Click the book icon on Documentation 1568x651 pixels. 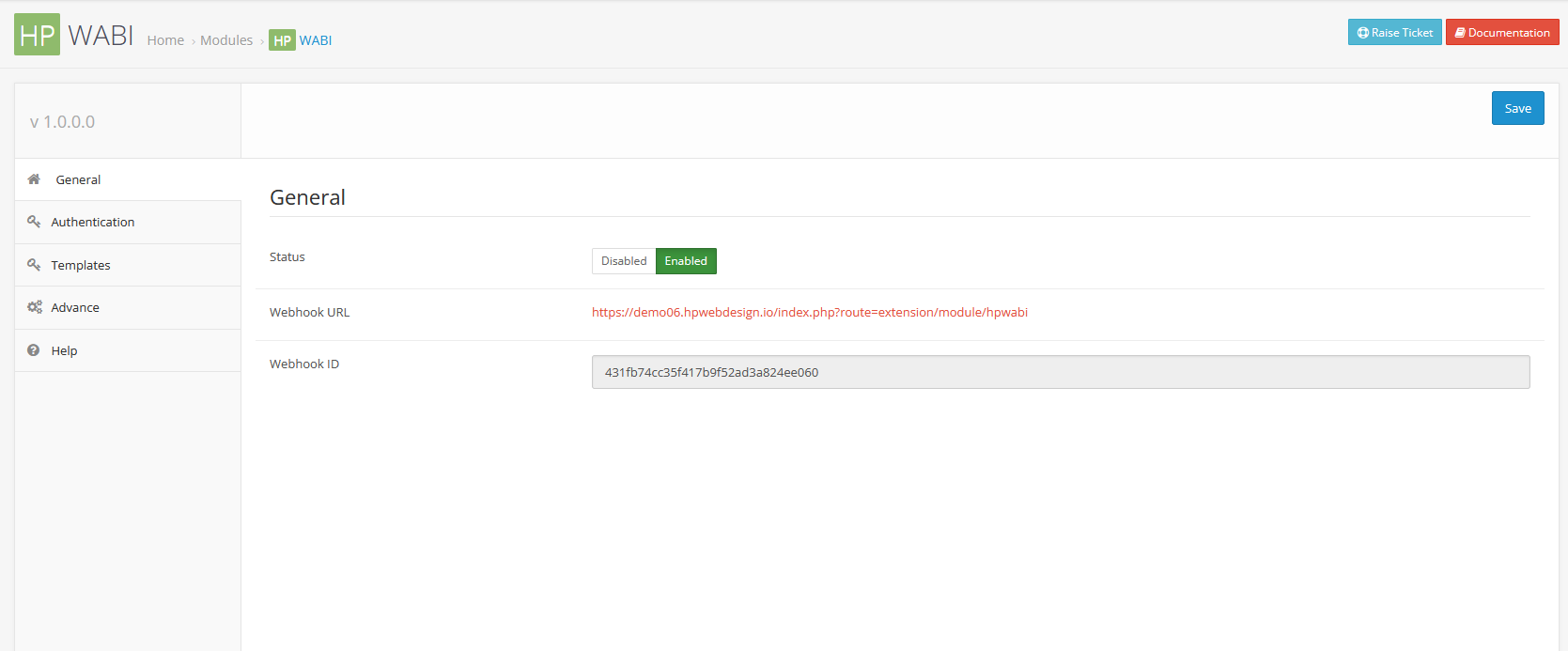1461,33
